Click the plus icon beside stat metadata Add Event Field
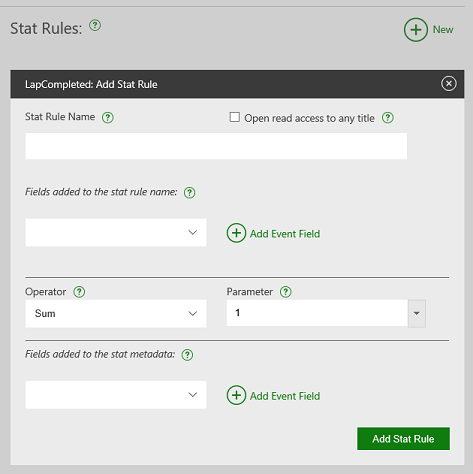This screenshot has width=473, height=474. point(236,395)
